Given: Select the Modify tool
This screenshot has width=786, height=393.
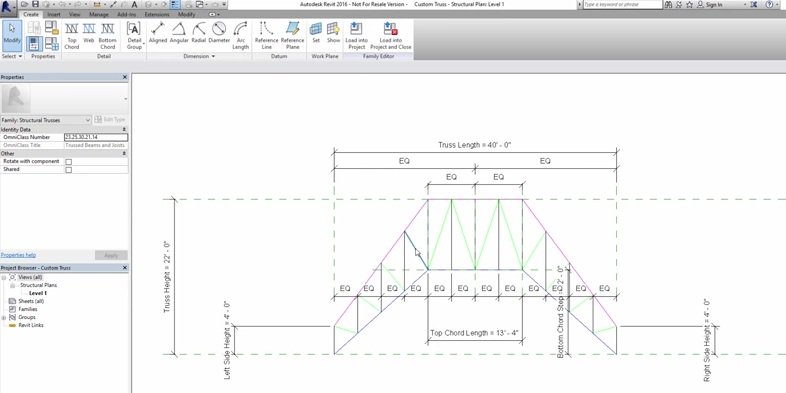Looking at the screenshot, I should 12,35.
